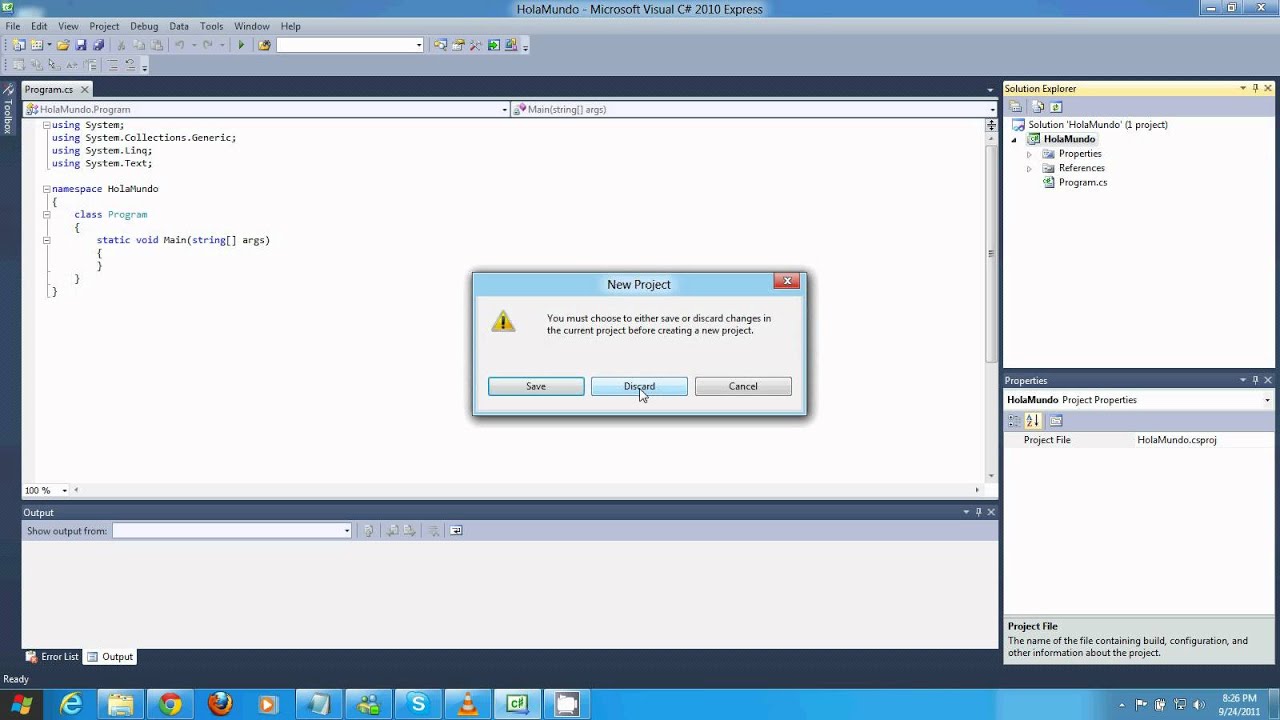
Task: Click Alphabetical sort icon in Properties panel
Action: click(1033, 421)
